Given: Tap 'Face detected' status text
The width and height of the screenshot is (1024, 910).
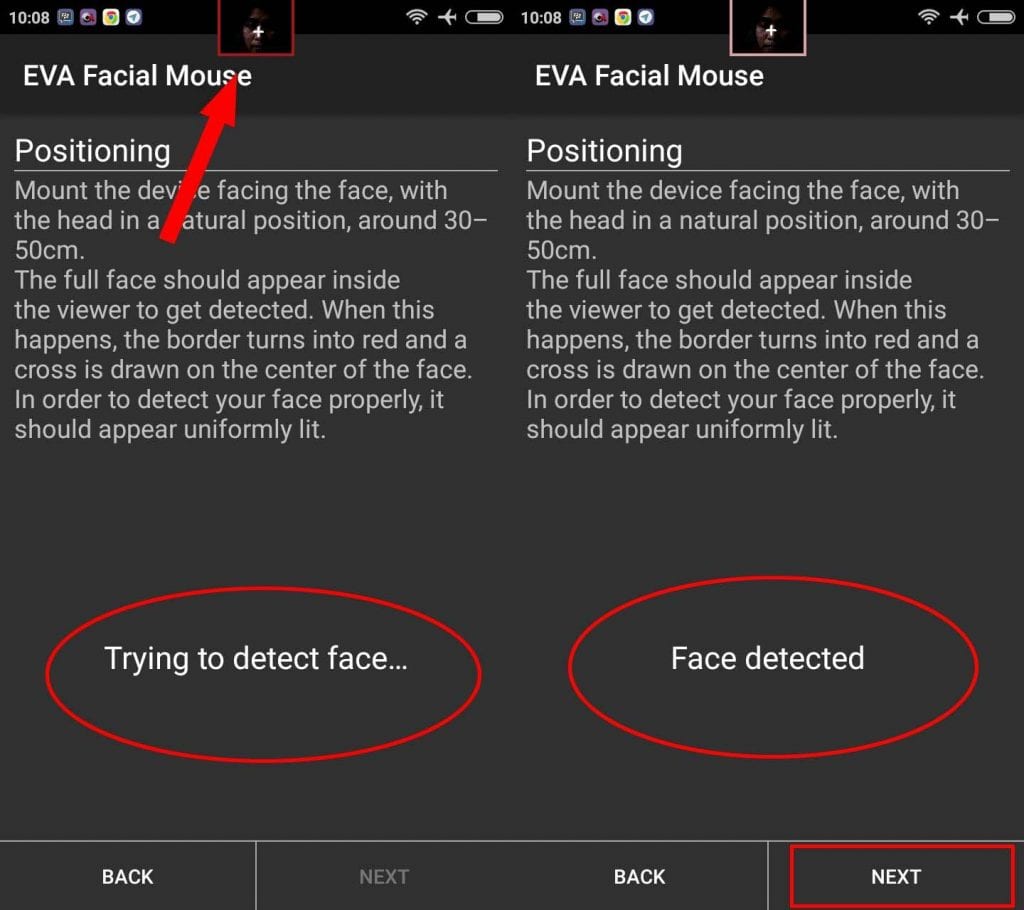Looking at the screenshot, I should pyautogui.click(x=767, y=658).
